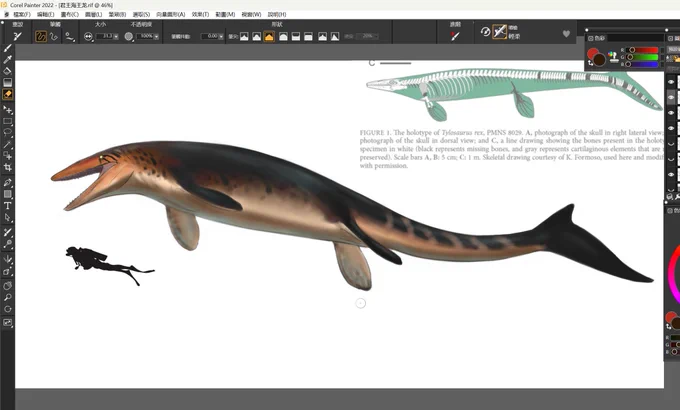Screen dimensions: 680x410
Task: Open the ninth menu (M)
Action: tap(226, 14)
